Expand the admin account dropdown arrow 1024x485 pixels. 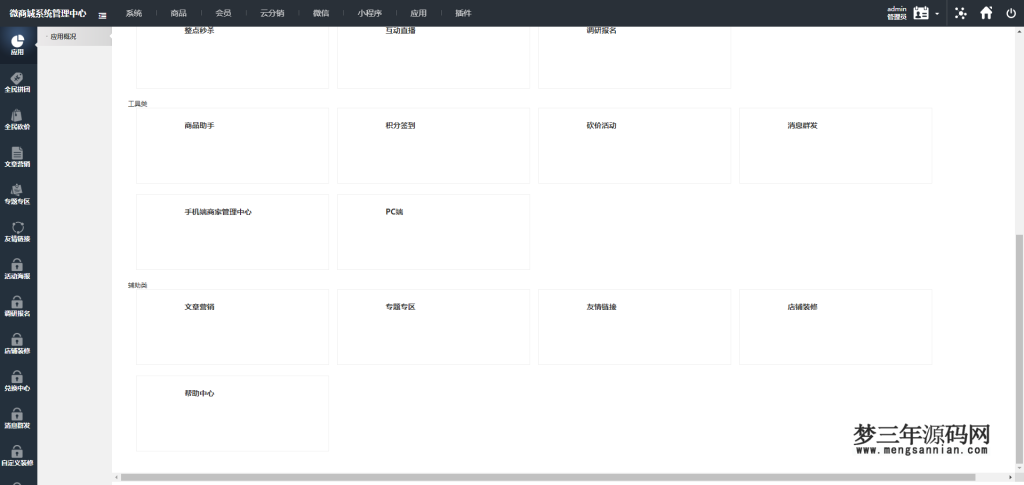pyautogui.click(x=937, y=14)
